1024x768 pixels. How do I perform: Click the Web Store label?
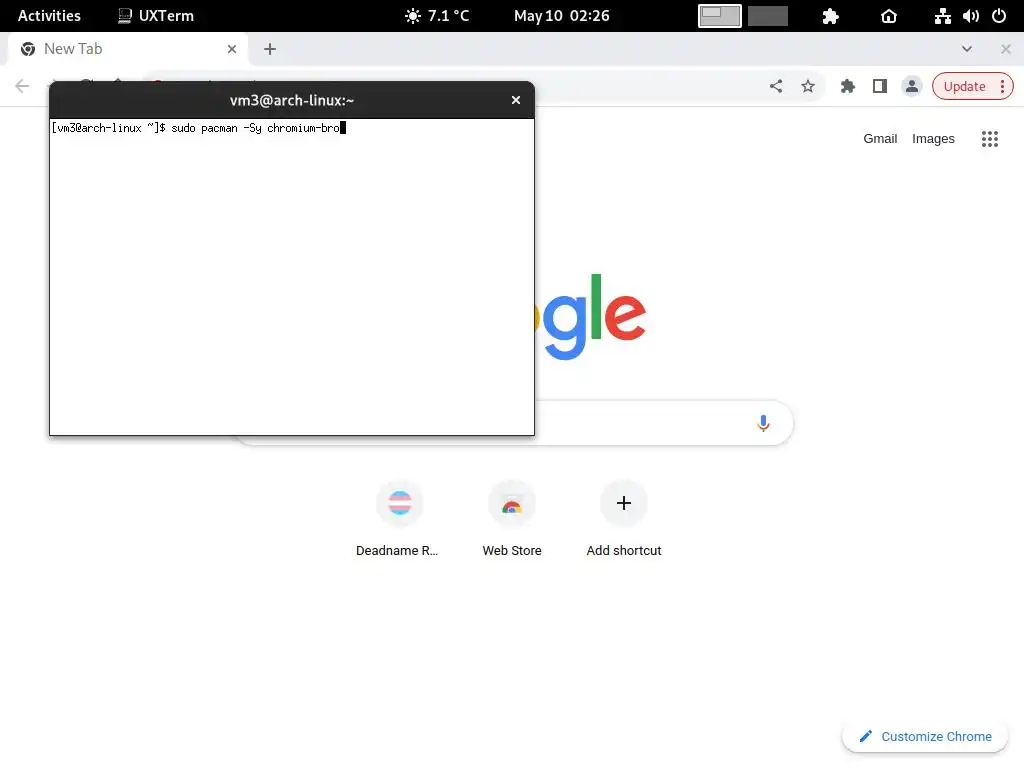[x=512, y=551]
